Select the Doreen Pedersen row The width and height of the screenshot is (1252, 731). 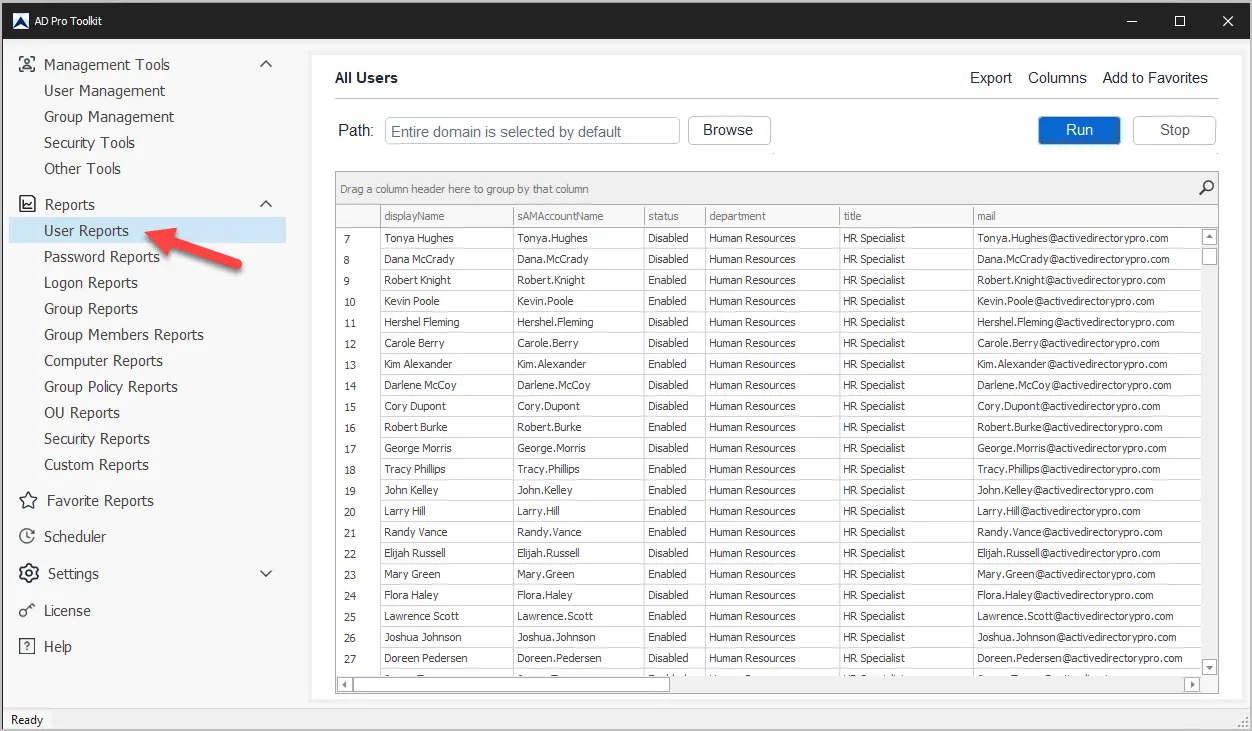(x=768, y=658)
